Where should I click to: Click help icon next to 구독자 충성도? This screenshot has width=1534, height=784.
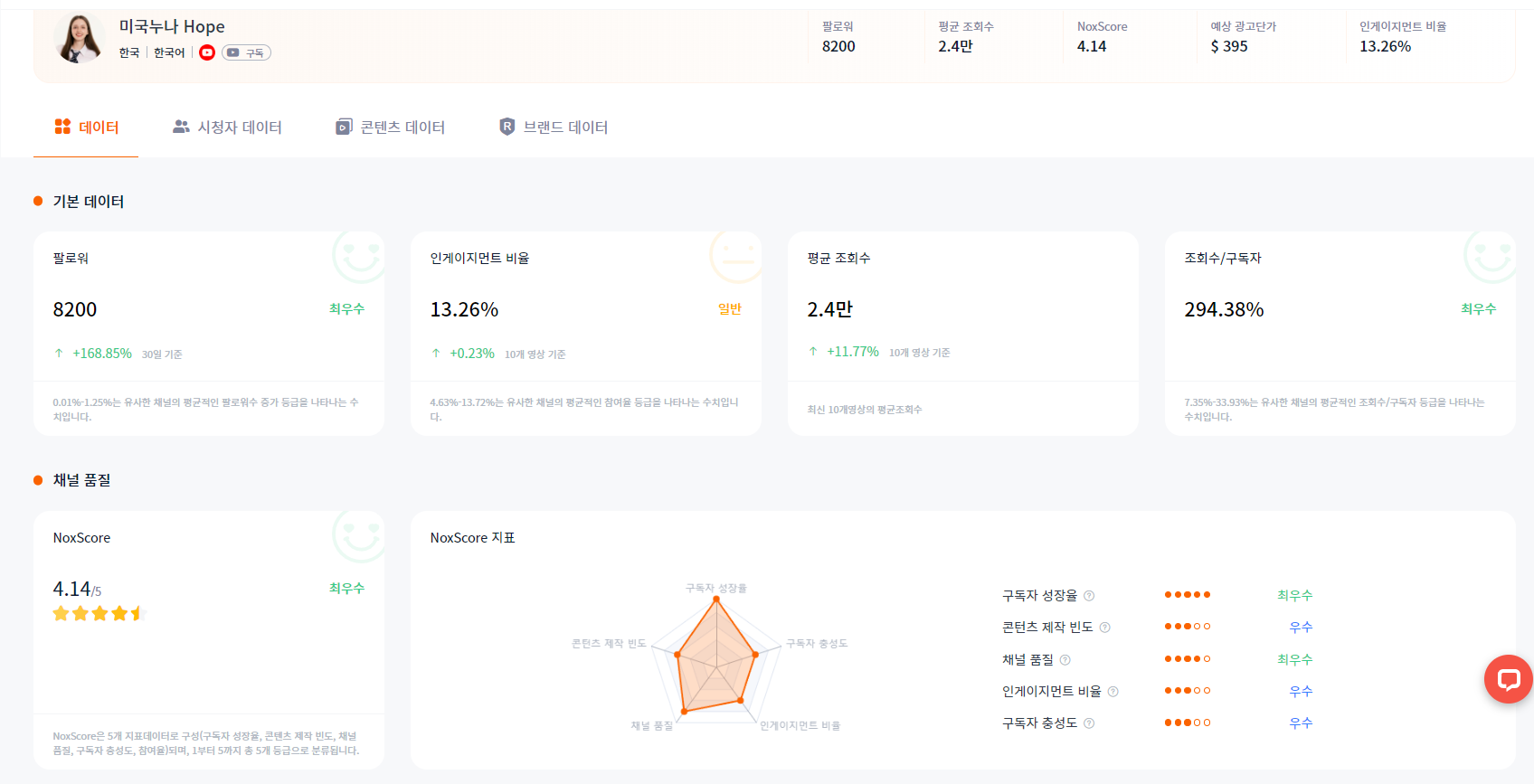(1089, 723)
